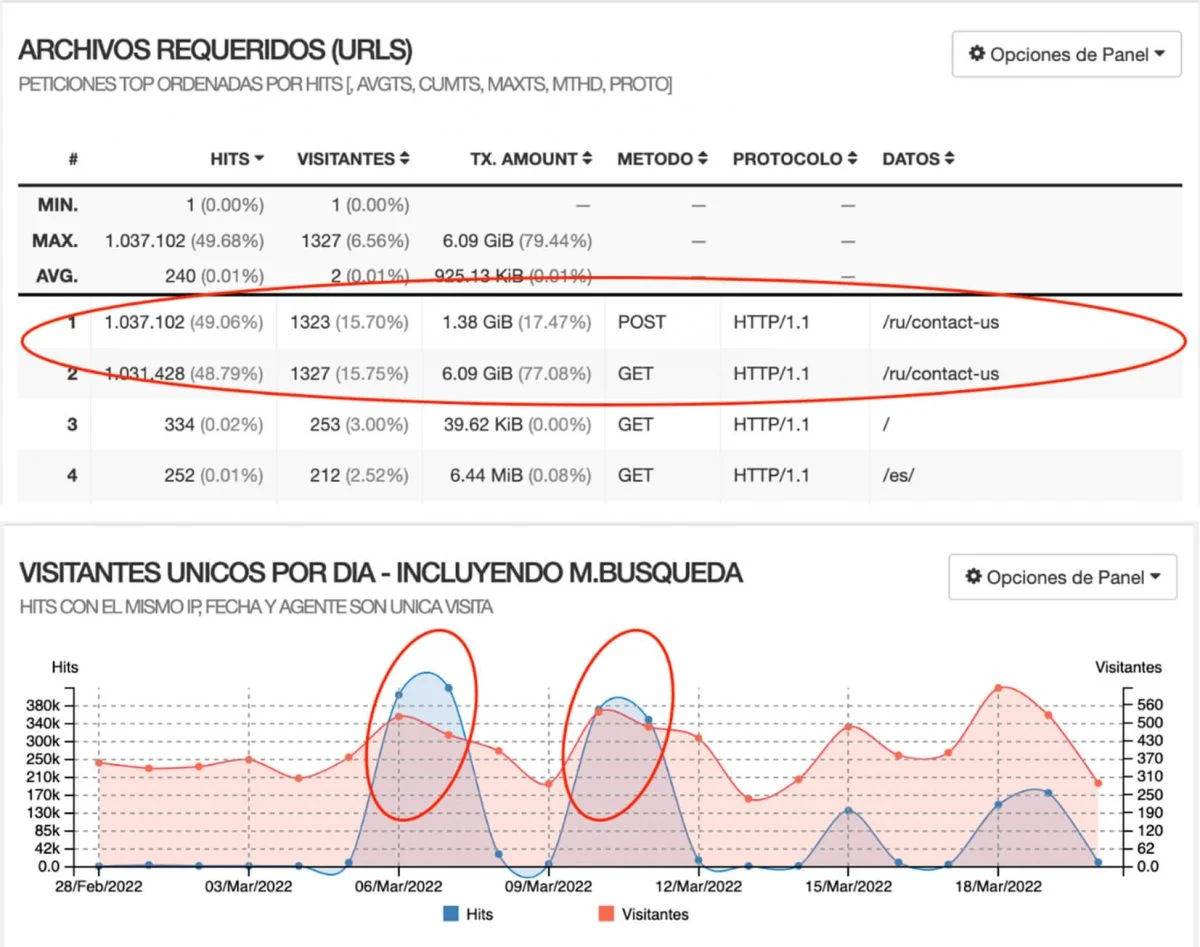This screenshot has height=947, width=1200.
Task: Sort table by VISITANTES column
Action: (x=352, y=159)
